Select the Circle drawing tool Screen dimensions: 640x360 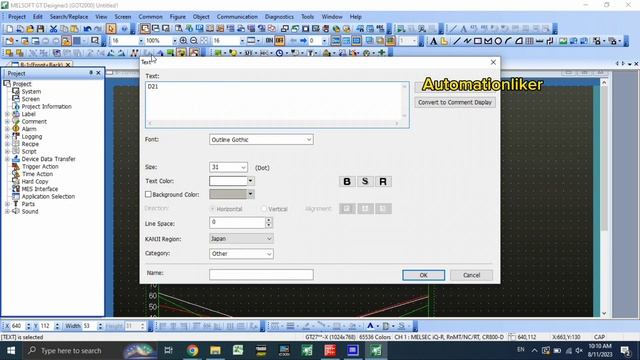click(498, 41)
